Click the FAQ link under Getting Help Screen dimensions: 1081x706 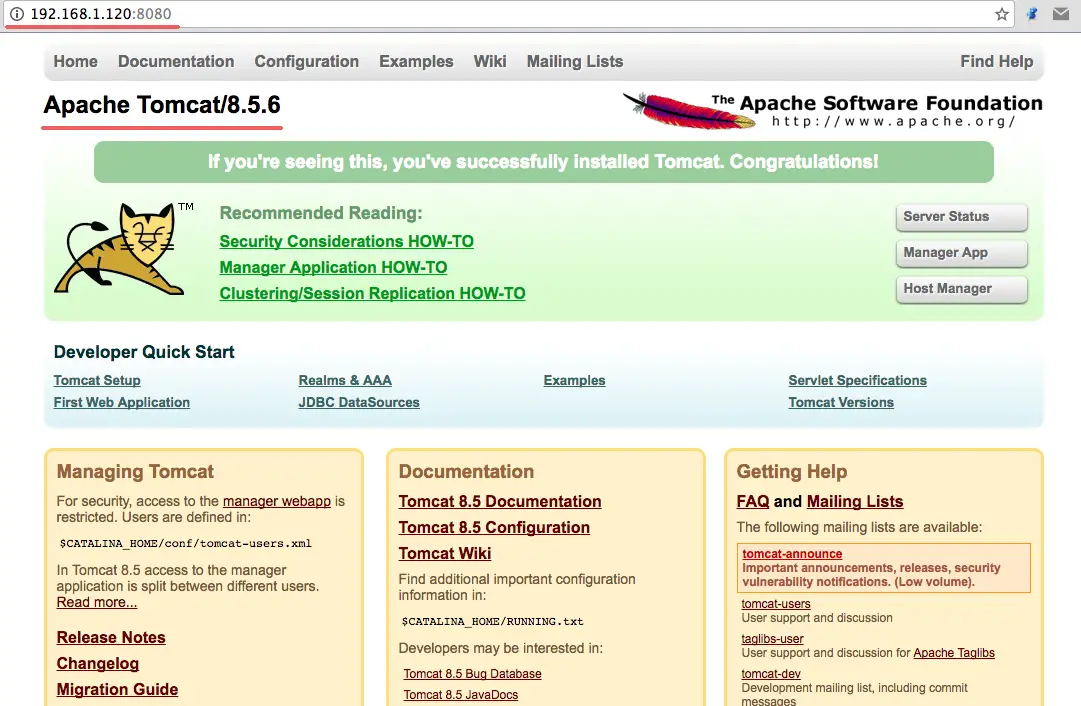[753, 502]
